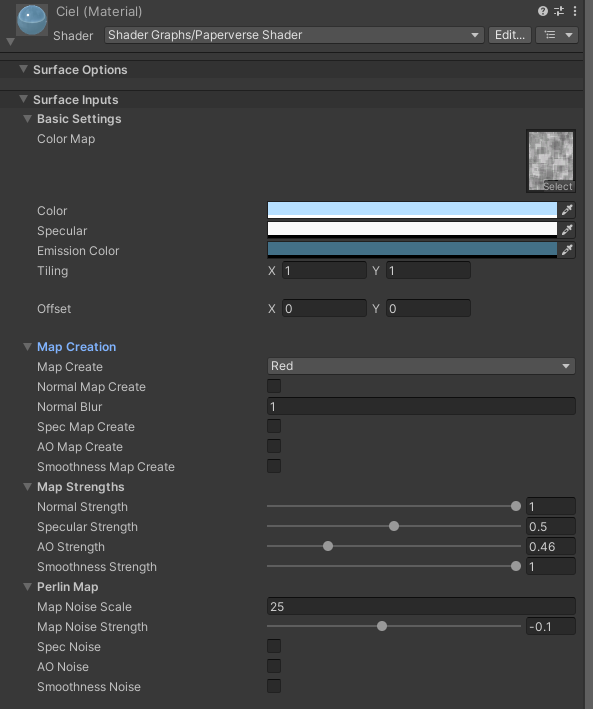This screenshot has width=593, height=709.
Task: Open the Map Create Red dropdown
Action: (x=421, y=366)
